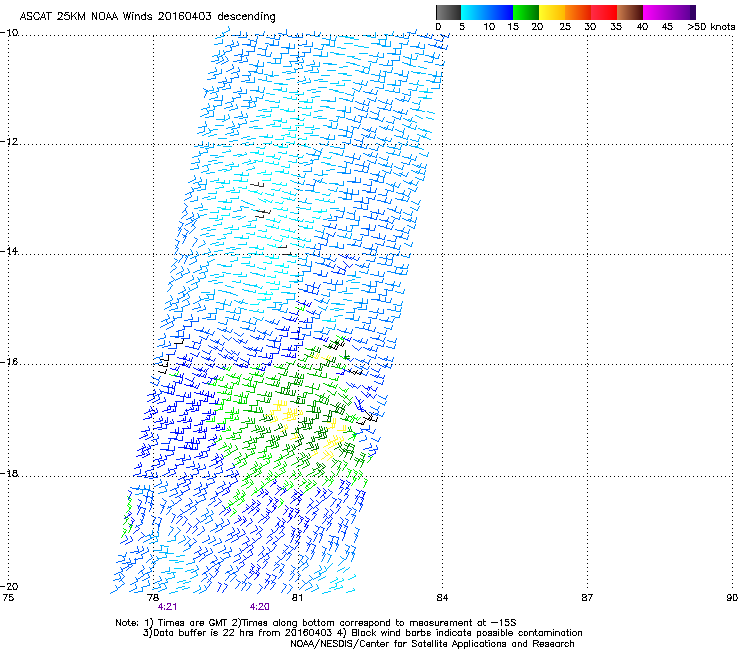
Task: Click the dark purple 45-50 knots legend color
Action: [x=682, y=12]
